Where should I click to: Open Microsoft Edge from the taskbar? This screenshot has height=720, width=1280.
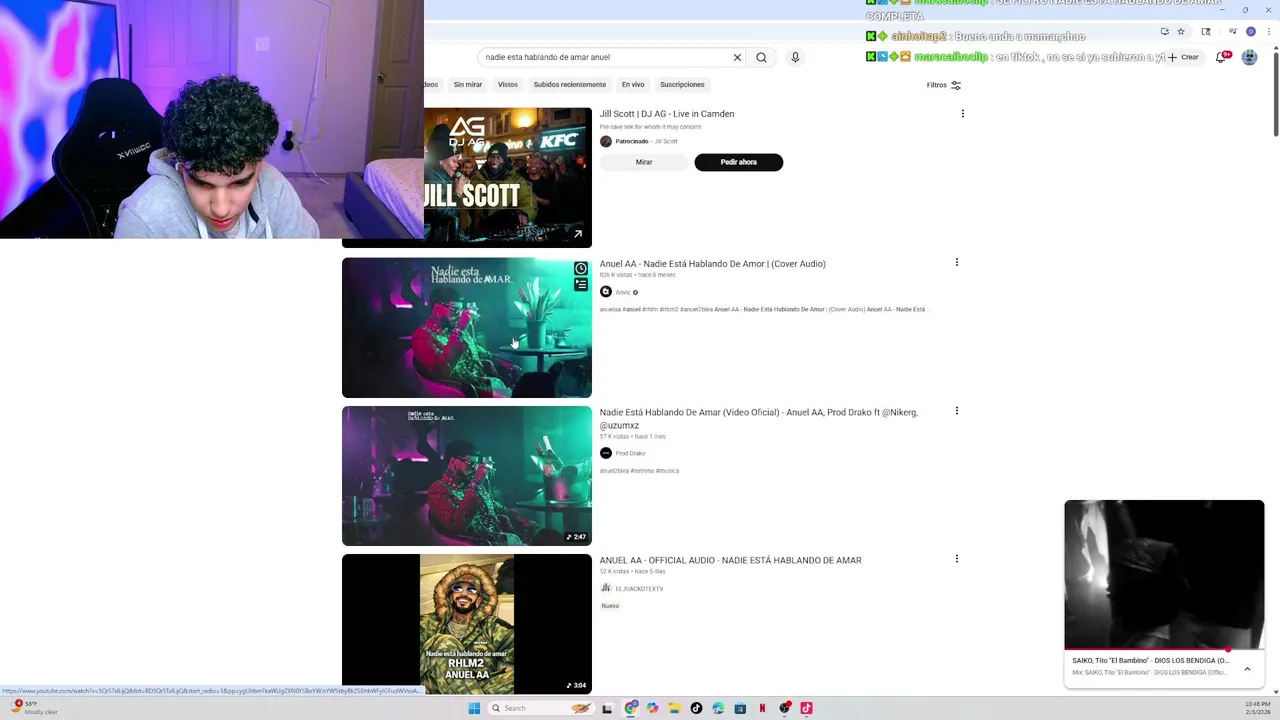[718, 708]
